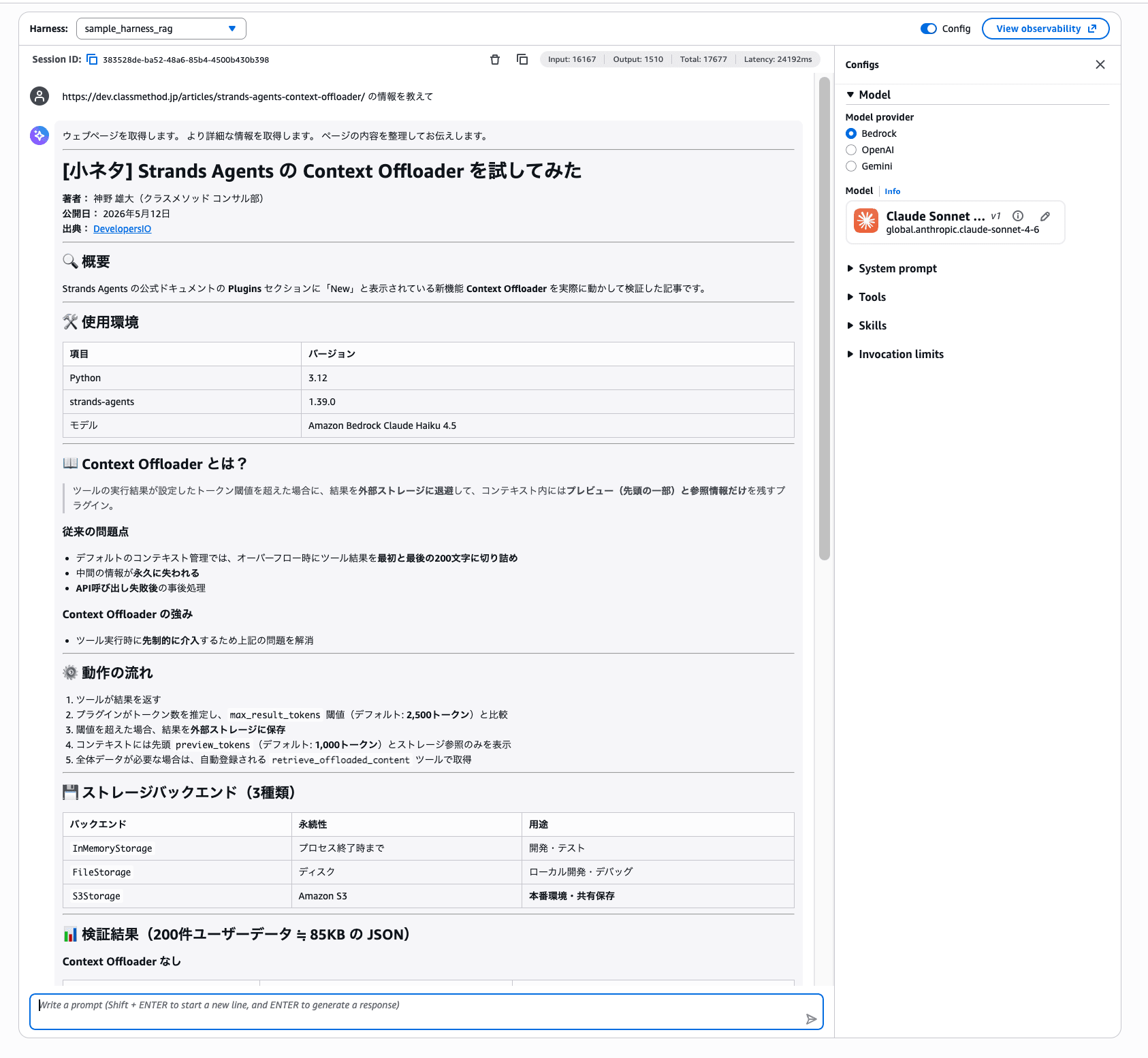Click the max_result_tokens code text
This screenshot has width=1148, height=1058.
tap(274, 715)
